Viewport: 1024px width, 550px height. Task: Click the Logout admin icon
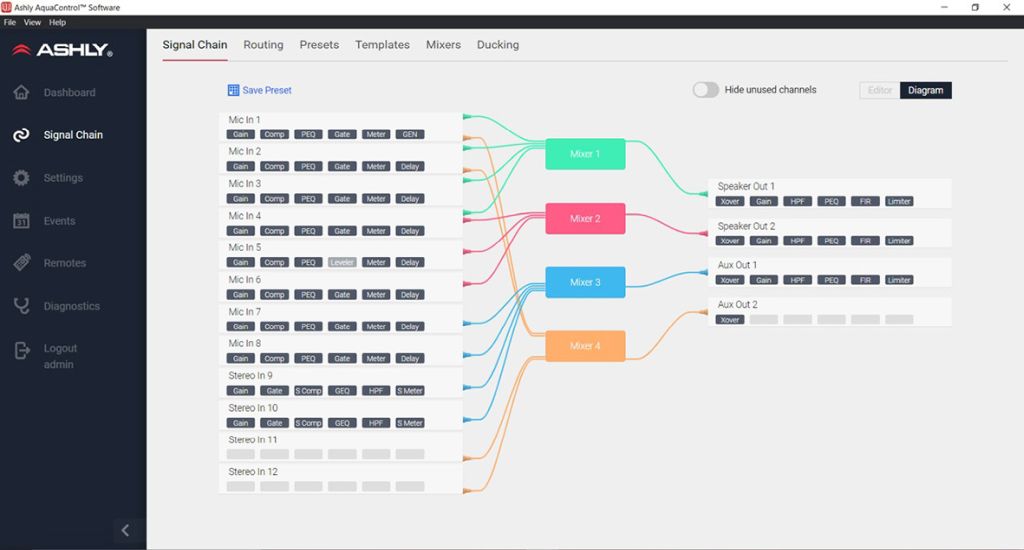21,350
